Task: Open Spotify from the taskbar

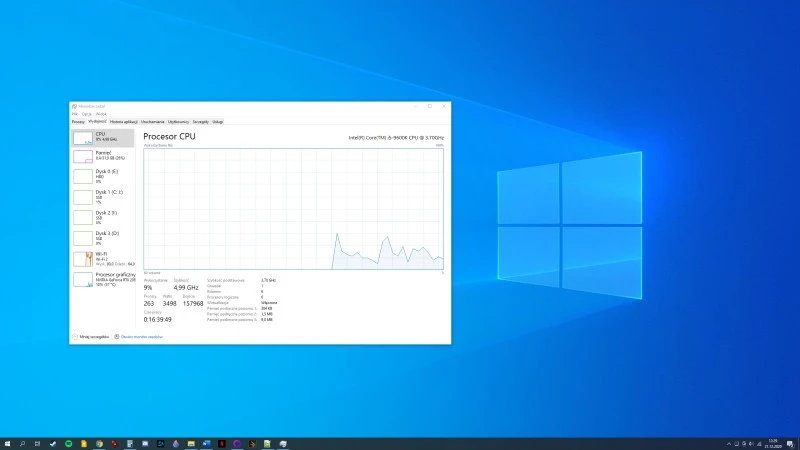Action: [x=68, y=444]
